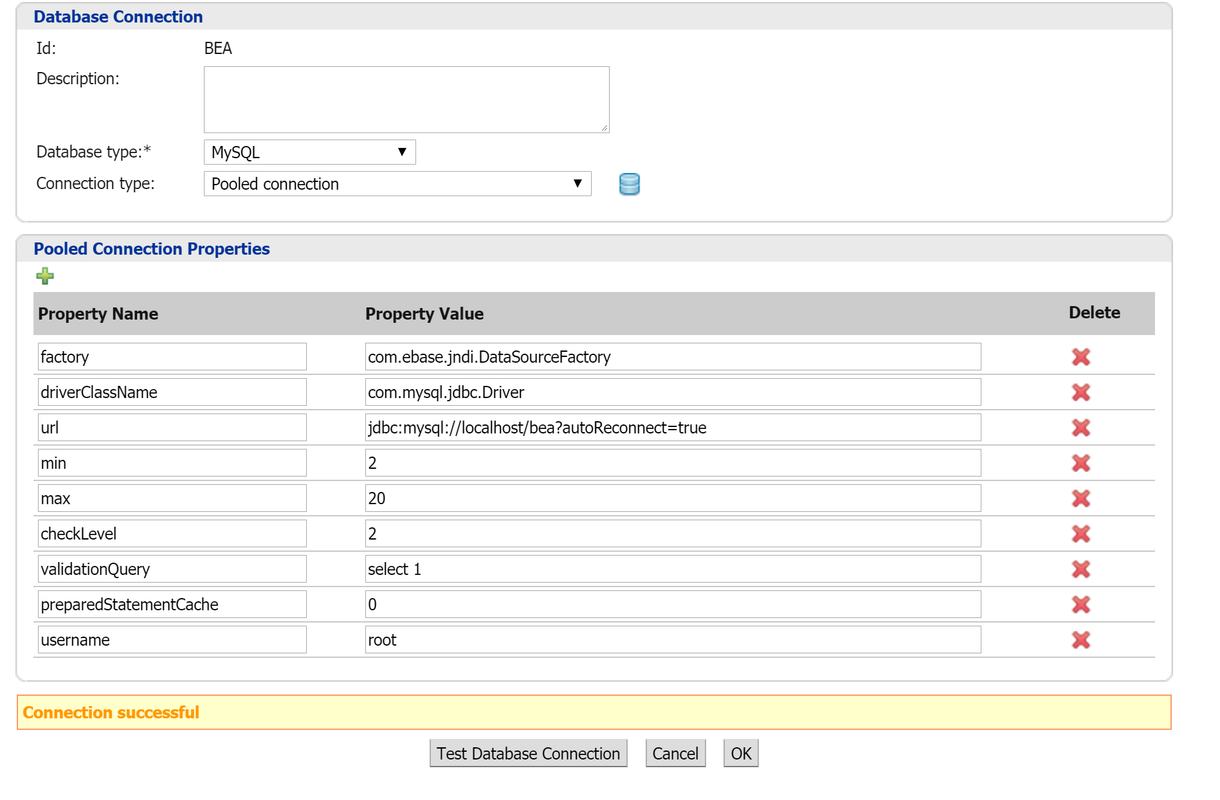Edit the max property name field

pyautogui.click(x=171, y=498)
